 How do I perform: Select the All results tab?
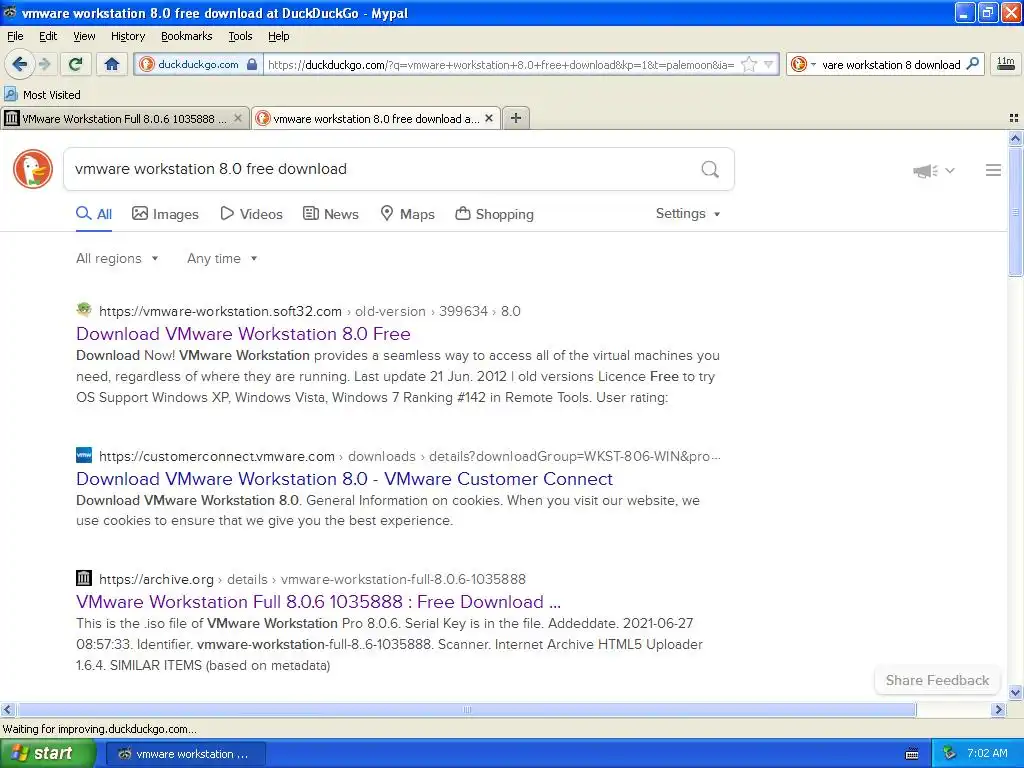coord(94,214)
